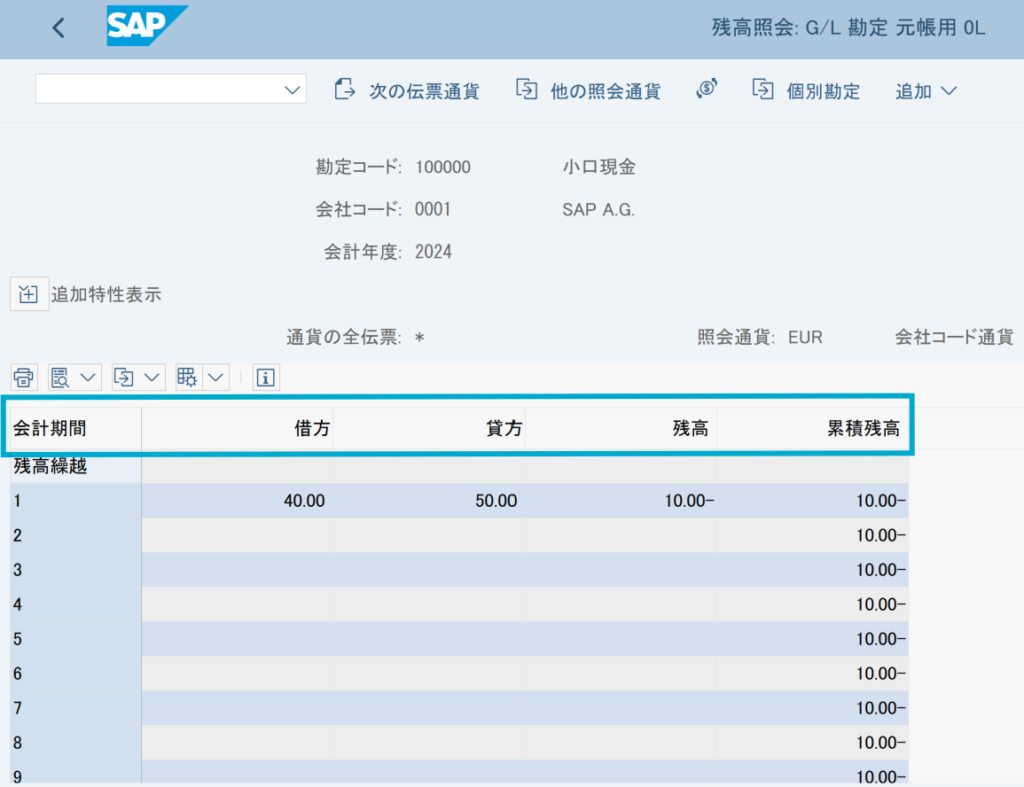Click the details magnifier icon

[x=60, y=377]
